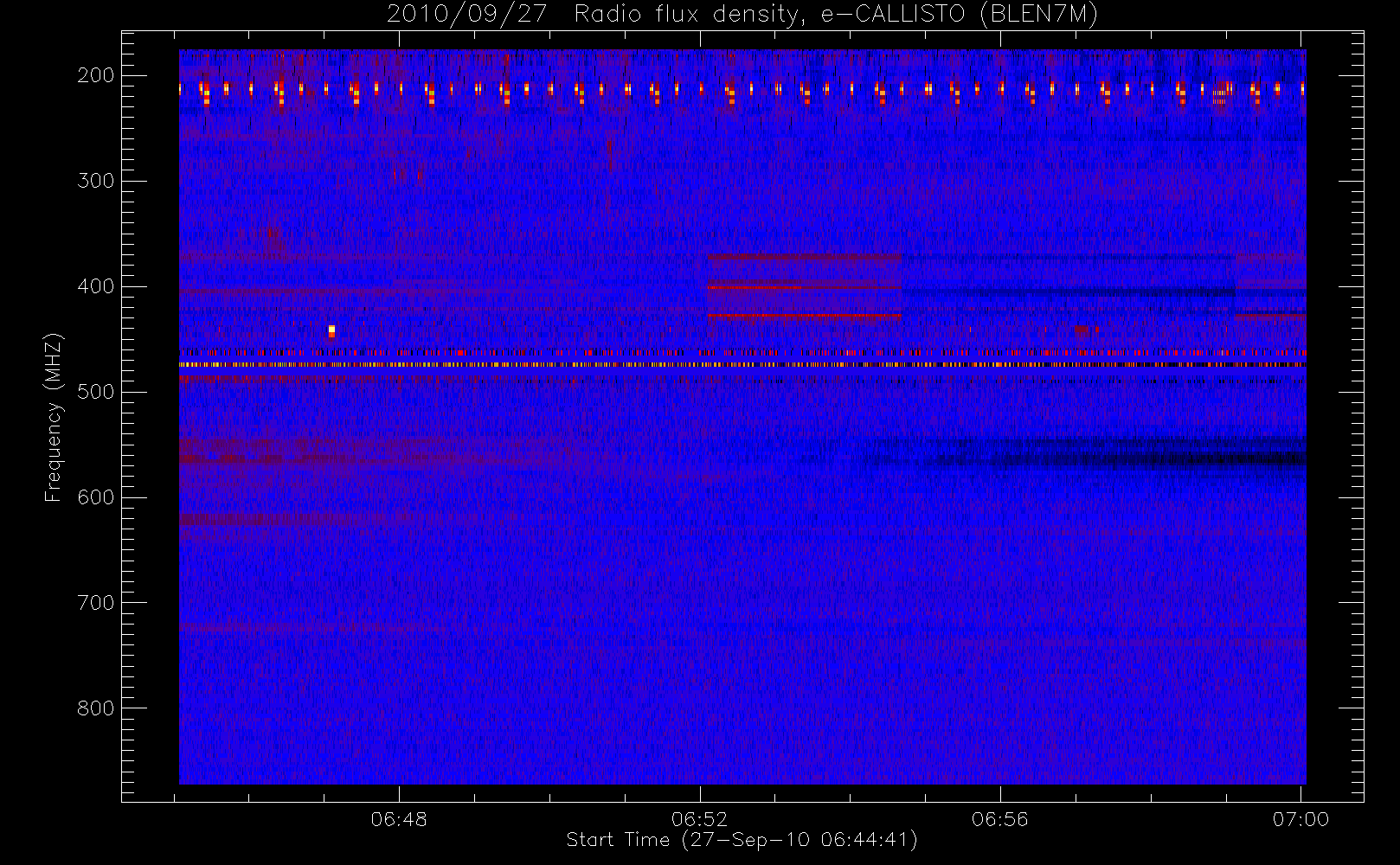The height and width of the screenshot is (865, 1400).
Task: Click the 06:48 time tick label
Action: [399, 819]
